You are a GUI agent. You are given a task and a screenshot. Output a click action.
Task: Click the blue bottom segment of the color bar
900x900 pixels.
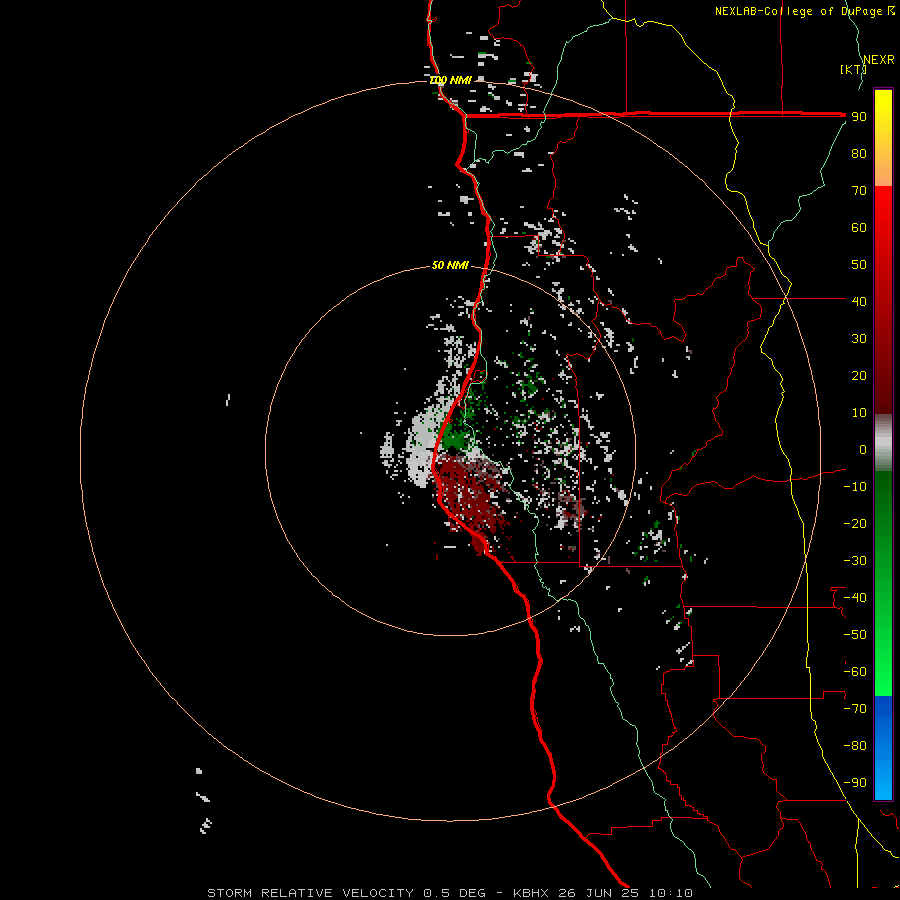tap(883, 747)
